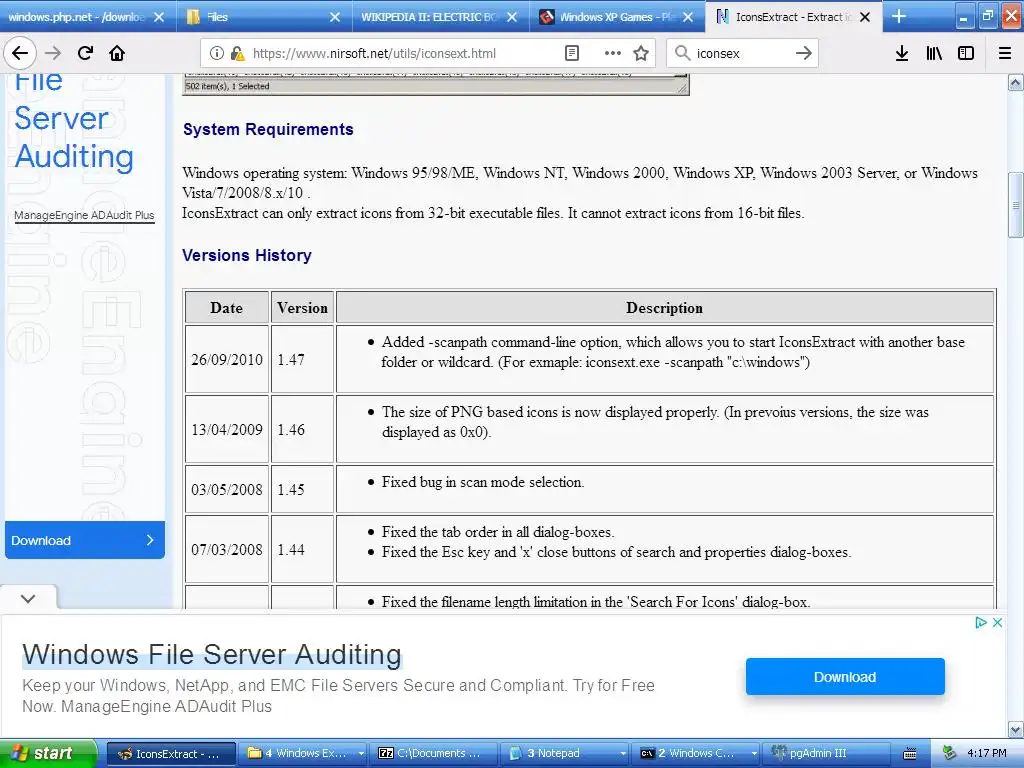The image size is (1024, 768).
Task: Click the magnifier icon in search box
Action: pyautogui.click(x=682, y=53)
